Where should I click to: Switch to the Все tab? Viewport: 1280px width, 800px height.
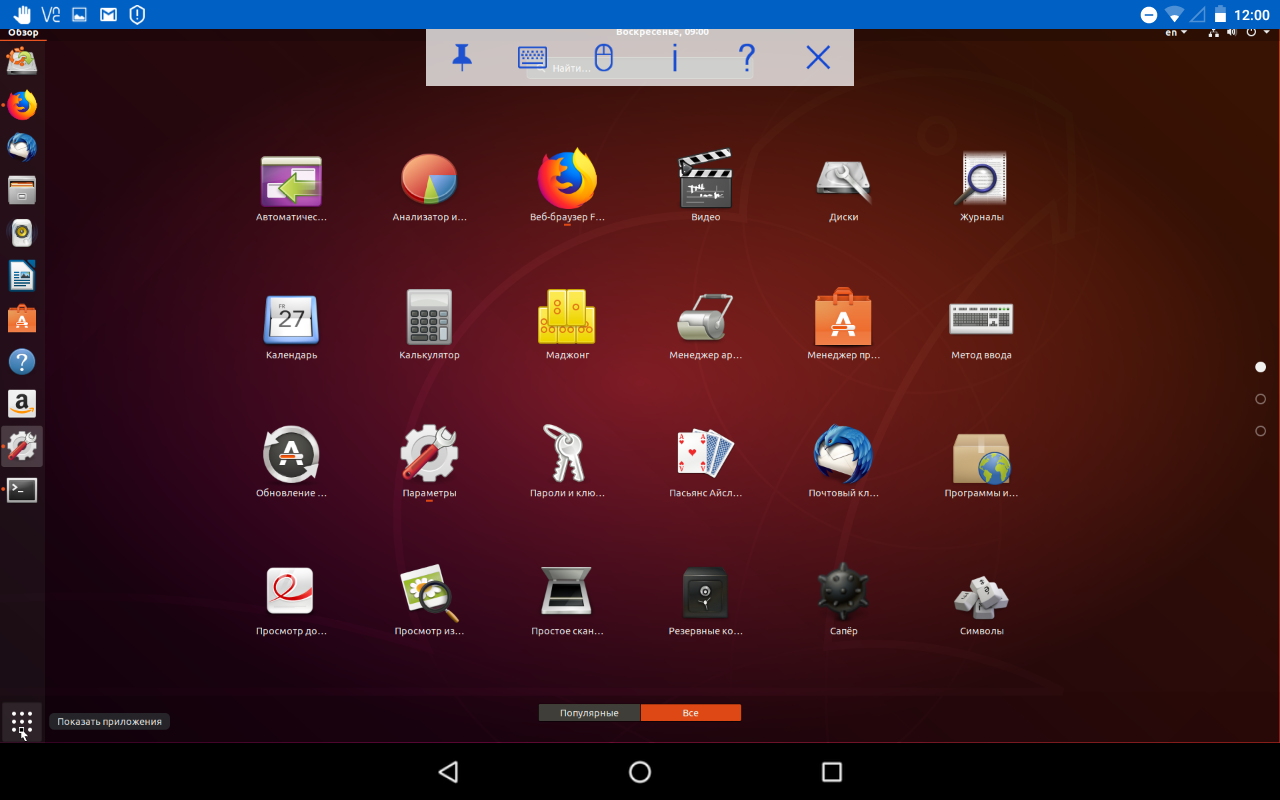690,713
